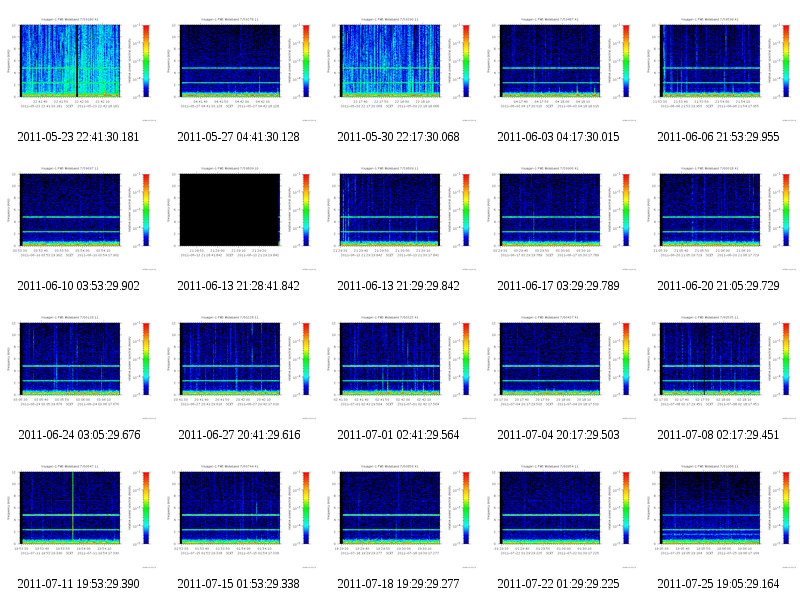Click the caption 2011-06-20 21:05:29.729
Image resolution: width=800 pixels, height=596 pixels.
tap(718, 286)
